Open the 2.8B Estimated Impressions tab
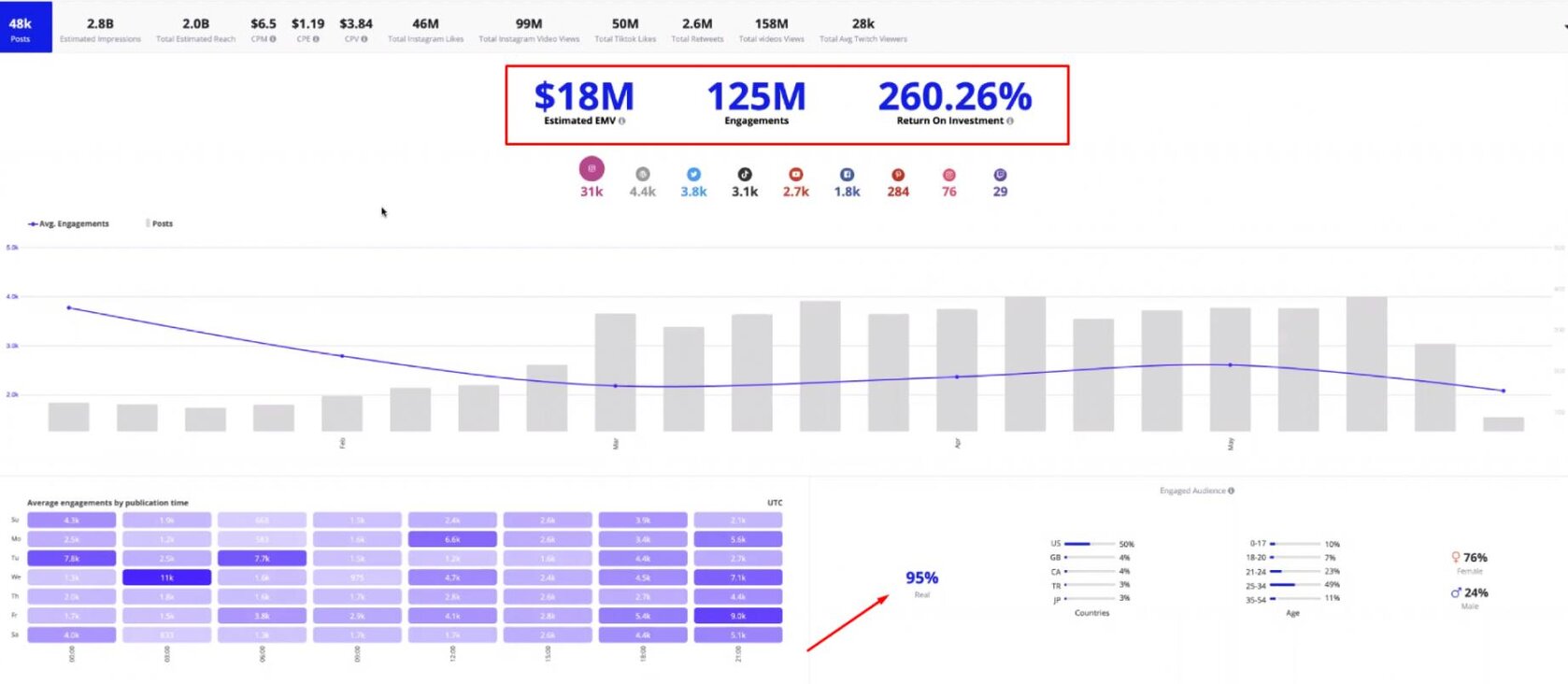The width and height of the screenshot is (1568, 684). pos(100,29)
